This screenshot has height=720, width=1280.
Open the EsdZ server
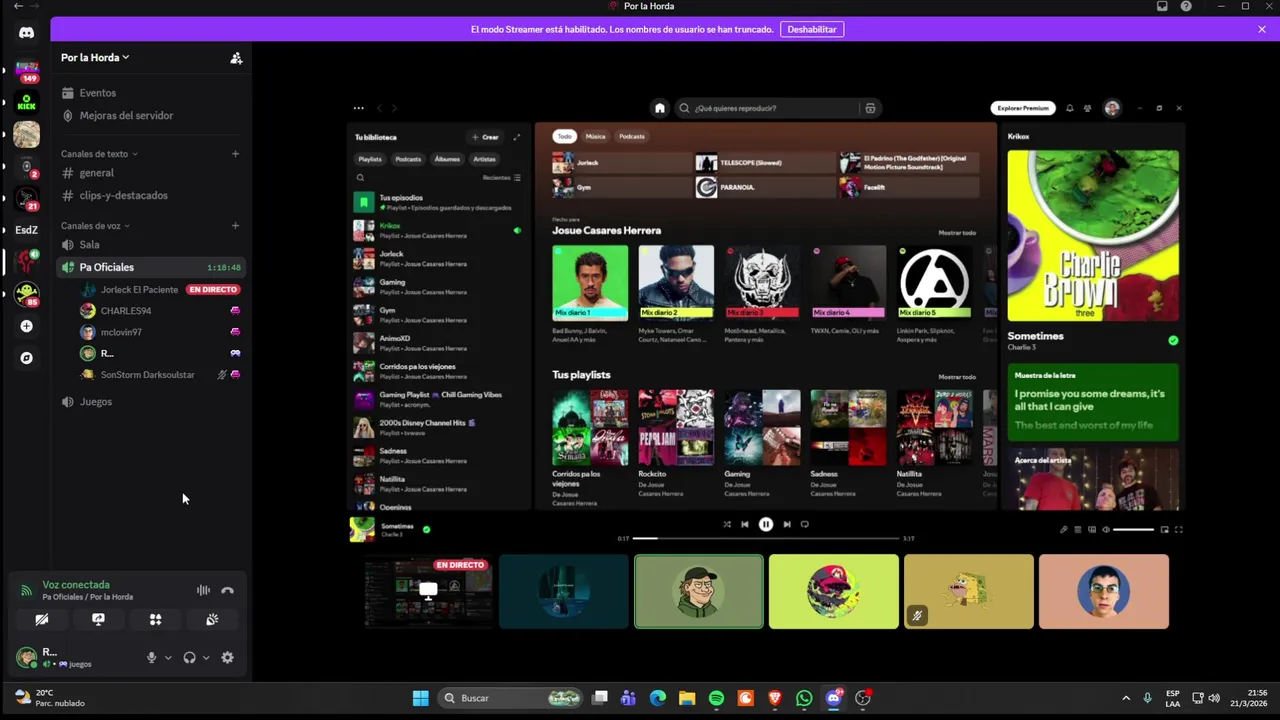point(26,230)
